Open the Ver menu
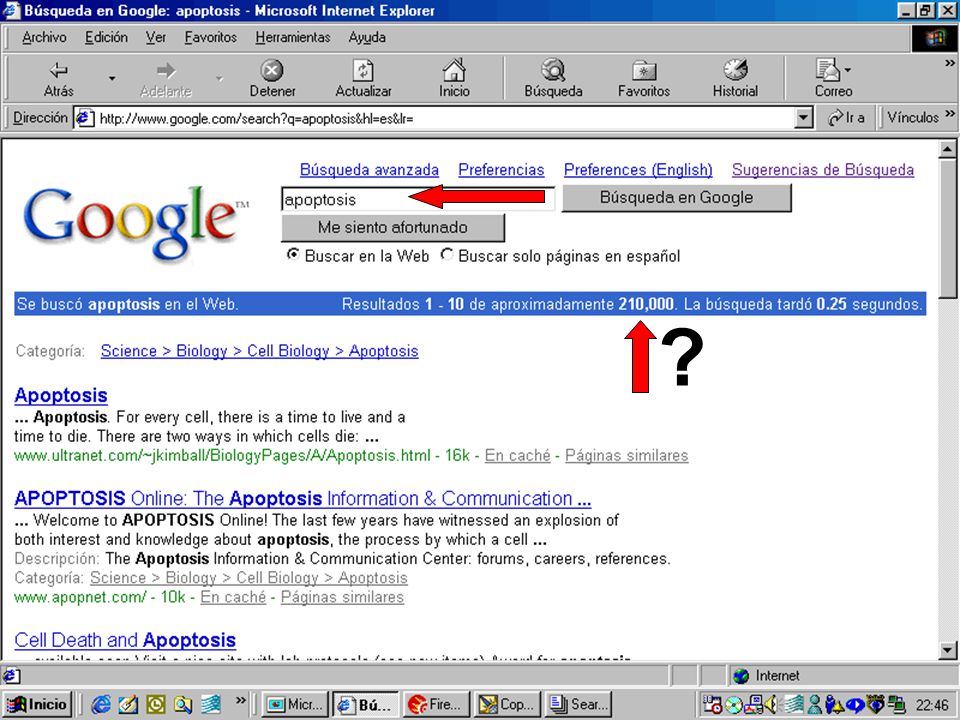 pyautogui.click(x=156, y=37)
